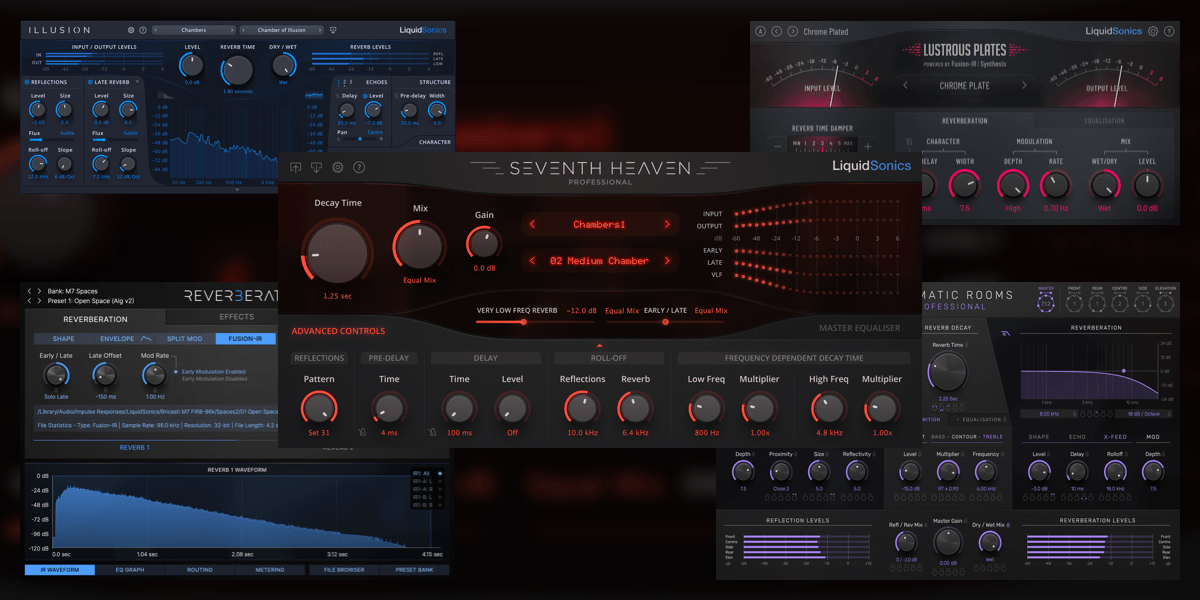Open the Illusion help question mark
This screenshot has width=1200, height=600.
click(x=143, y=31)
